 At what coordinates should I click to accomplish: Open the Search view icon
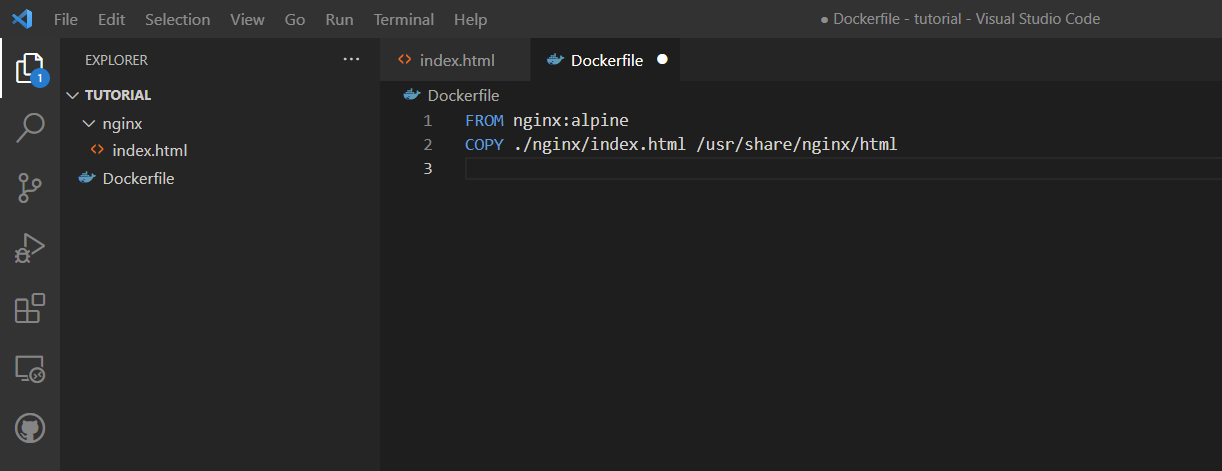[30, 128]
